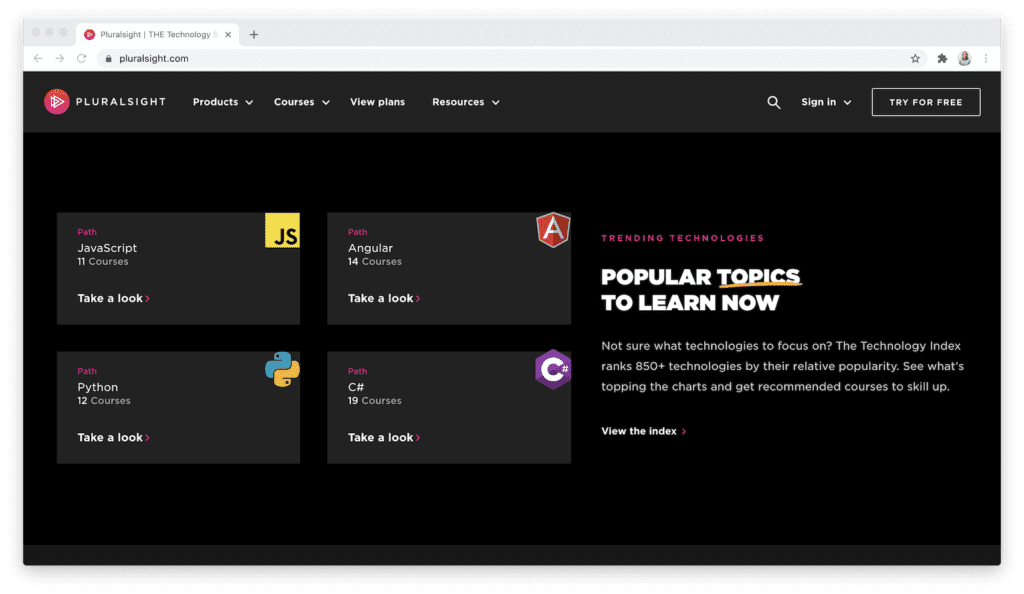
Task: Open the Sign in dropdown
Action: (826, 102)
